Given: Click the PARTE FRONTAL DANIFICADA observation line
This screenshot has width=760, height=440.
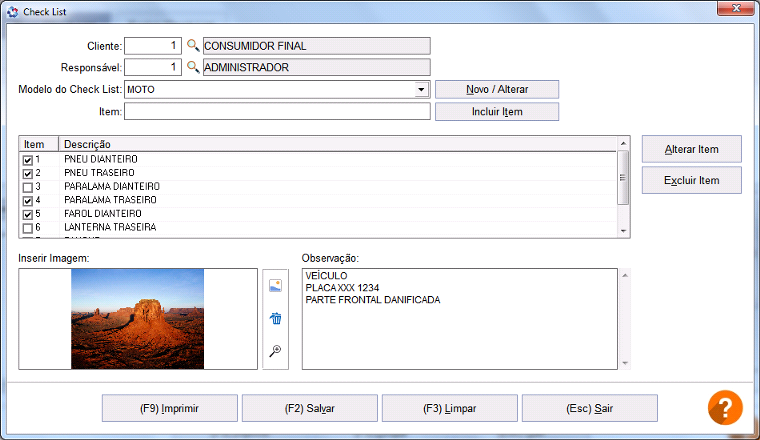Looking at the screenshot, I should pyautogui.click(x=373, y=300).
